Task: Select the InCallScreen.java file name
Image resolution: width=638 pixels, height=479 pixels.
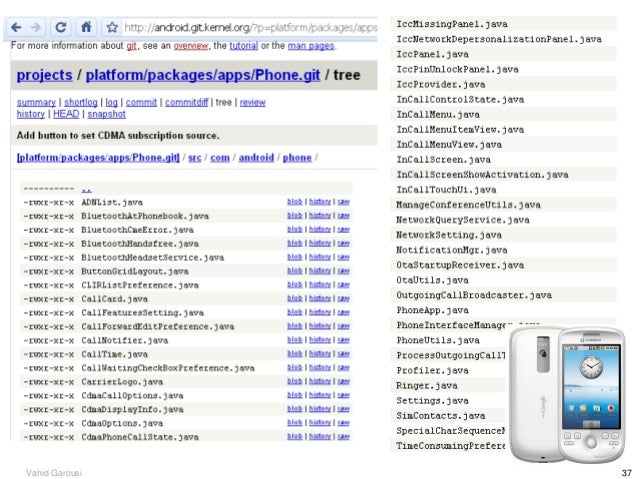Action: pos(444,160)
